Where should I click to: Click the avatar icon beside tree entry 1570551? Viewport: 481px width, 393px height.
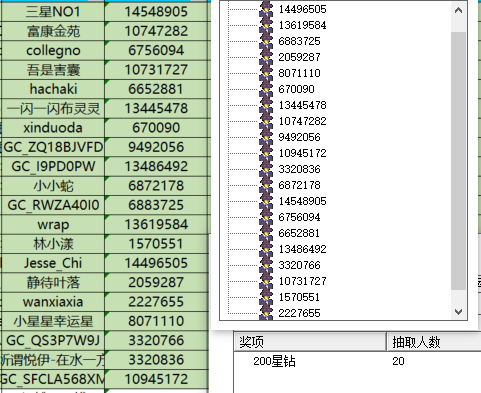(x=266, y=297)
